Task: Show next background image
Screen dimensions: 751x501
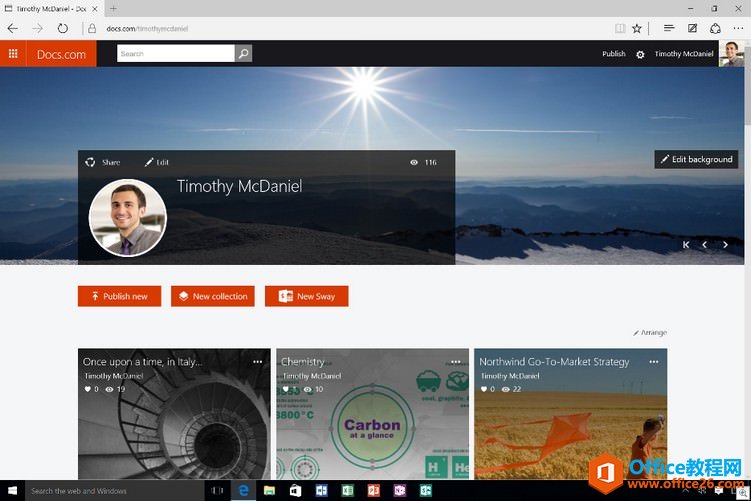Action: (725, 245)
